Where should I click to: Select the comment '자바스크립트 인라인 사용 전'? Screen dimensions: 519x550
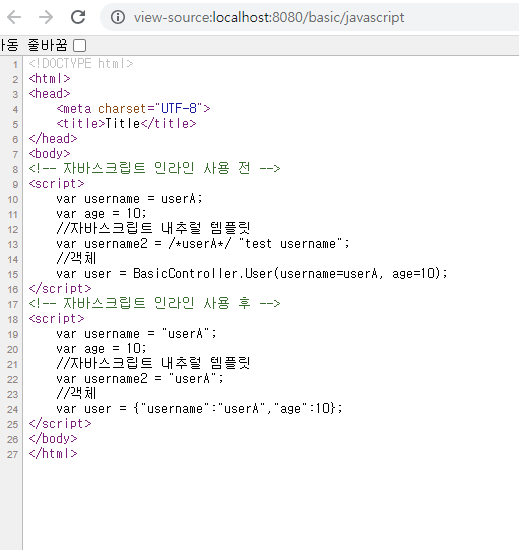pos(154,168)
